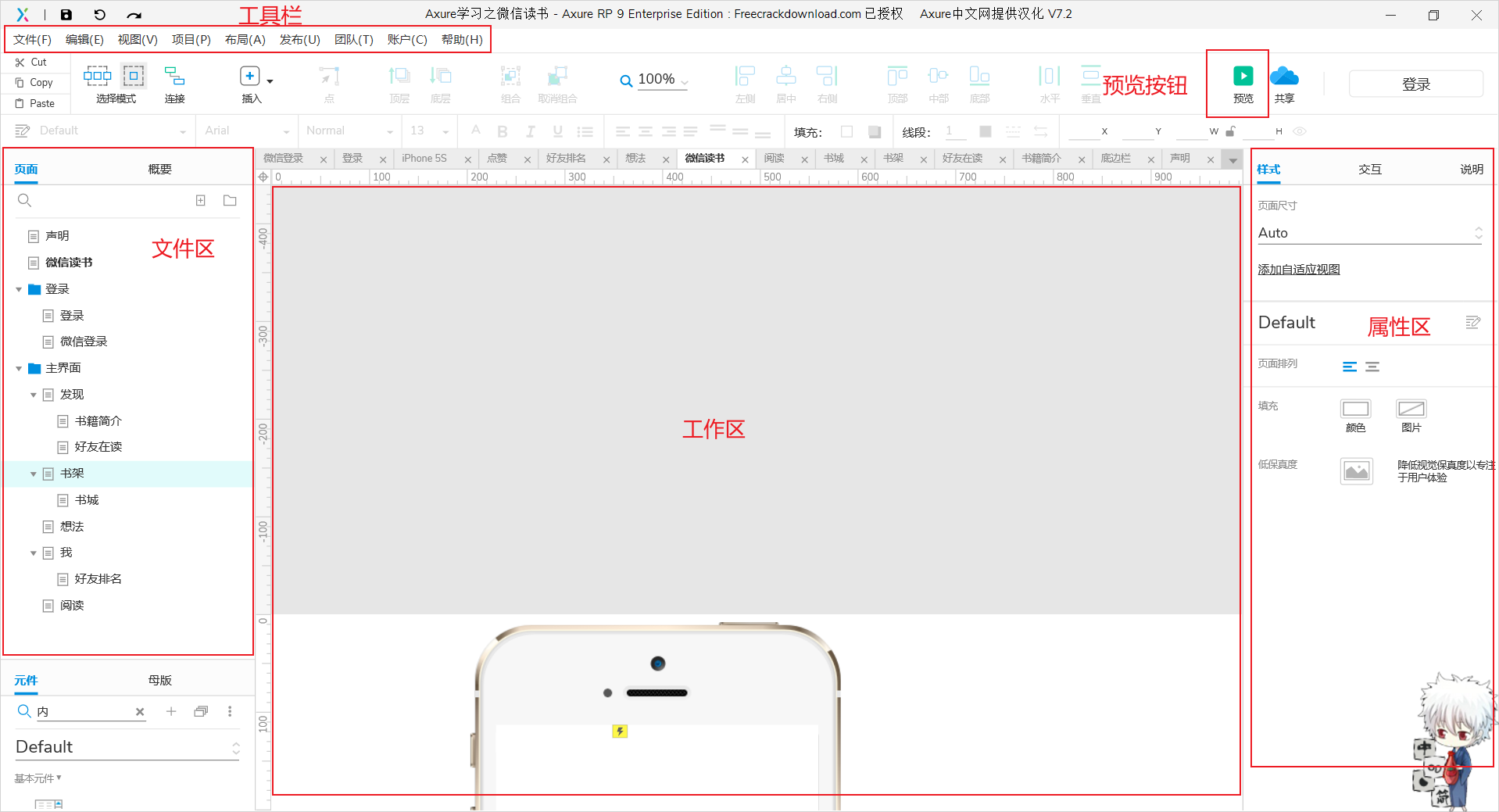Viewport: 1499px width, 812px height.
Task: Open the 文件(F) menu
Action: click(32, 40)
